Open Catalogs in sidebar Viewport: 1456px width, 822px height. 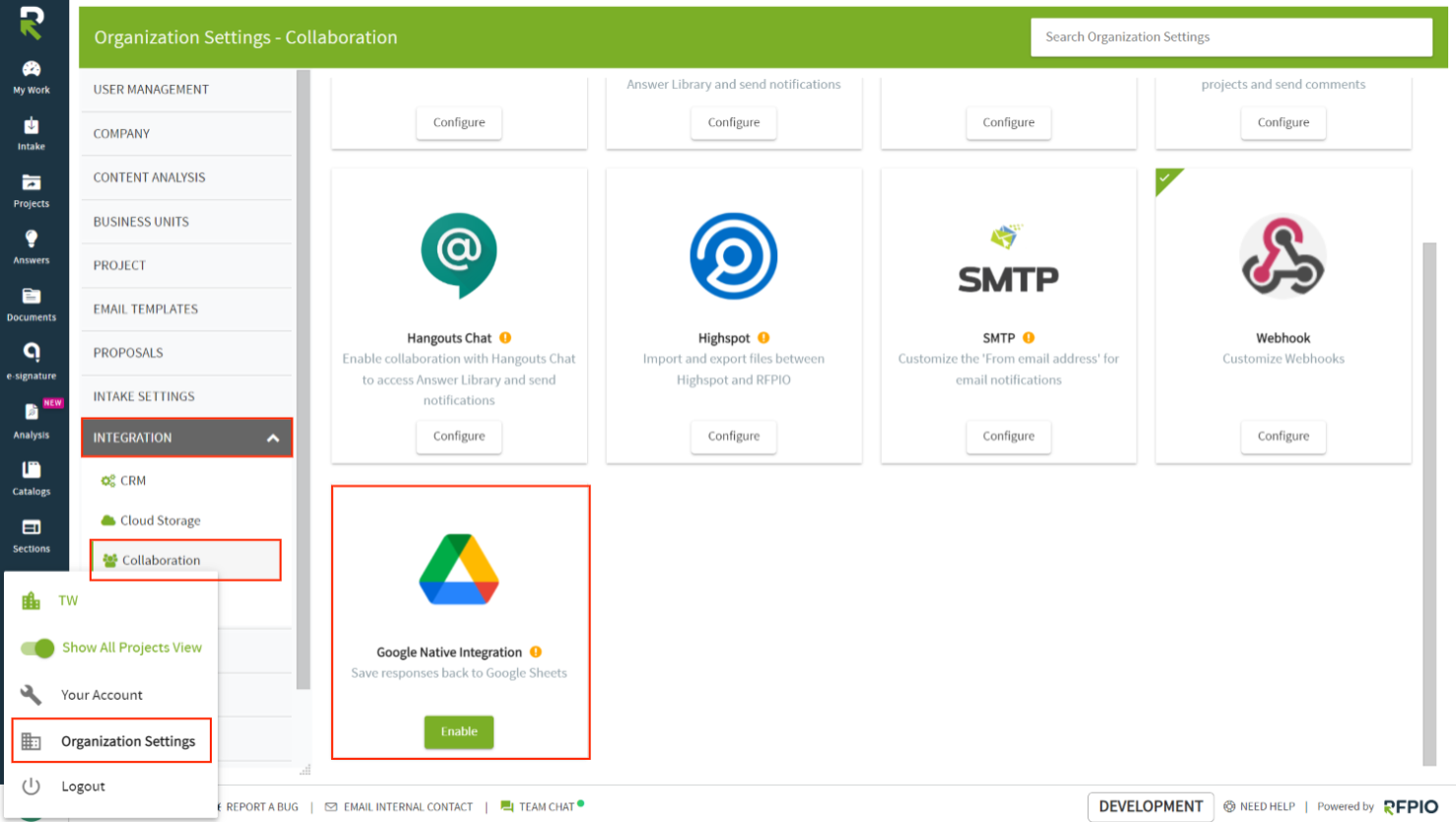click(32, 477)
